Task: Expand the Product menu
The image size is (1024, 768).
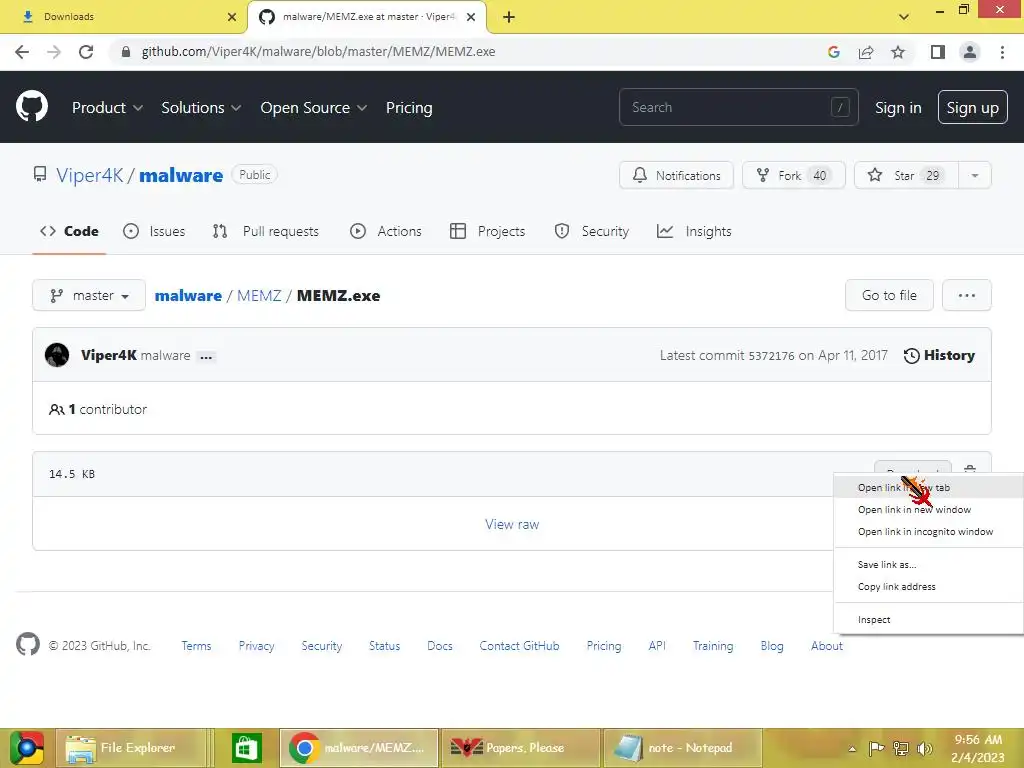Action: tap(107, 108)
